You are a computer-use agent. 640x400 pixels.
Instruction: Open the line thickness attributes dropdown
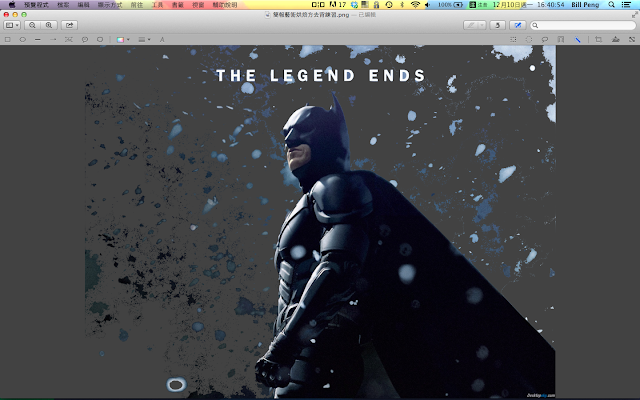pyautogui.click(x=144, y=40)
